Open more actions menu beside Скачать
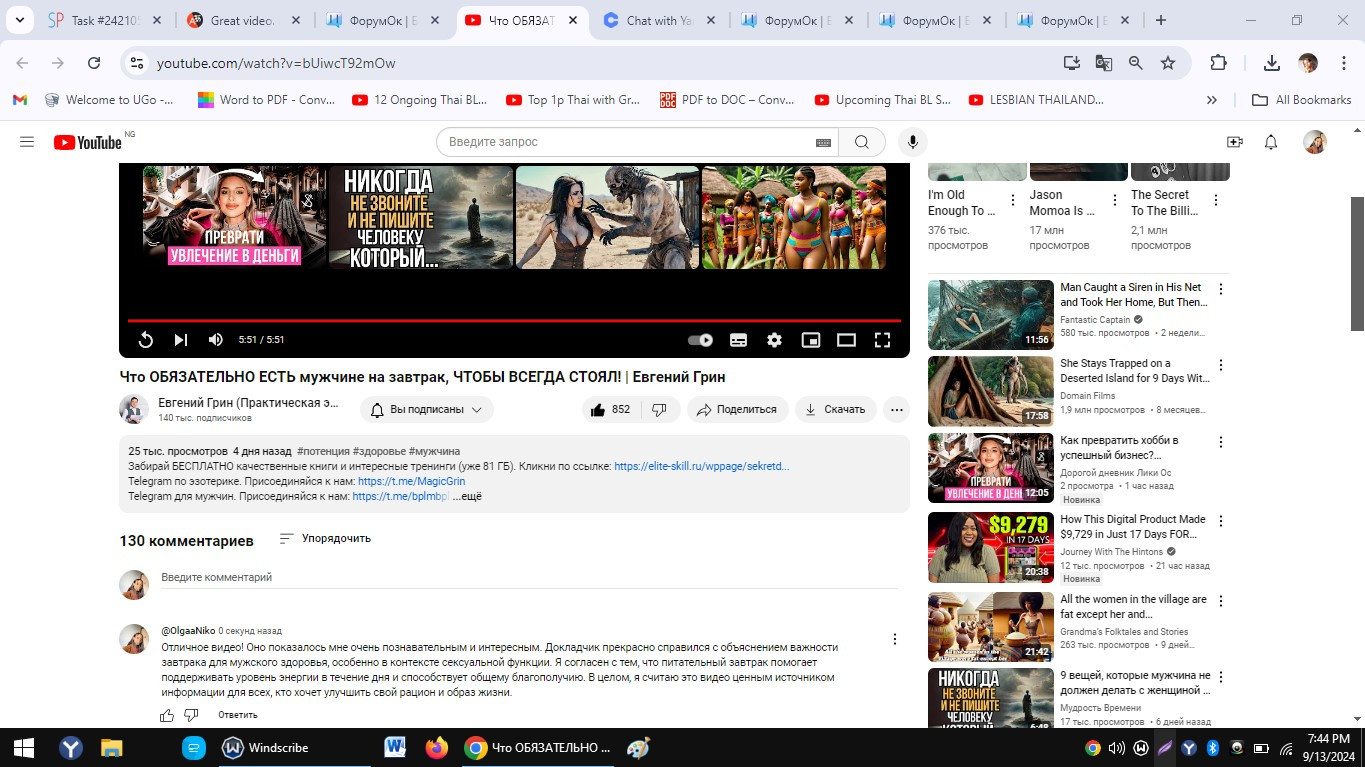This screenshot has height=767, width=1365. tap(897, 410)
